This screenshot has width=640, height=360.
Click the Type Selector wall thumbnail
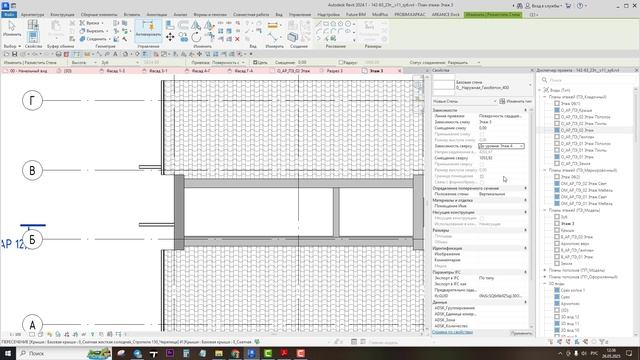pos(443,84)
